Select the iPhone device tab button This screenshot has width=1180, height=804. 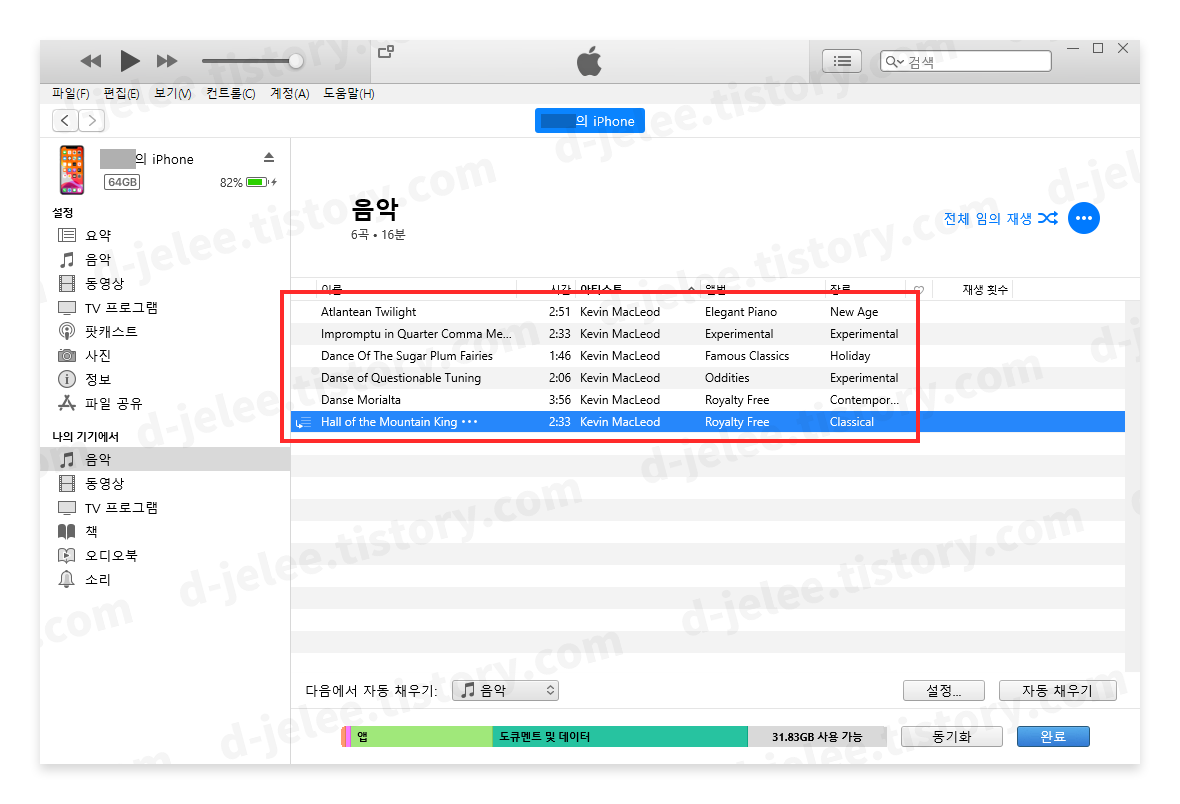pyautogui.click(x=589, y=120)
